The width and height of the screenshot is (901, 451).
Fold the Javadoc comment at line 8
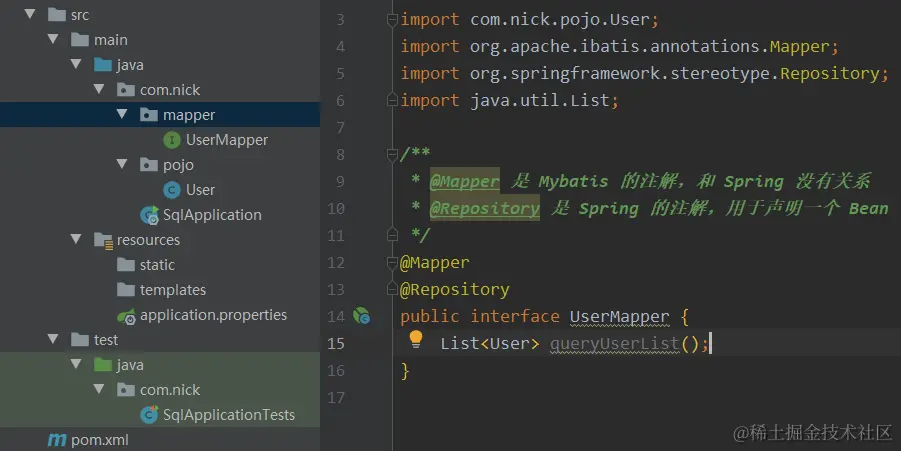[392, 155]
